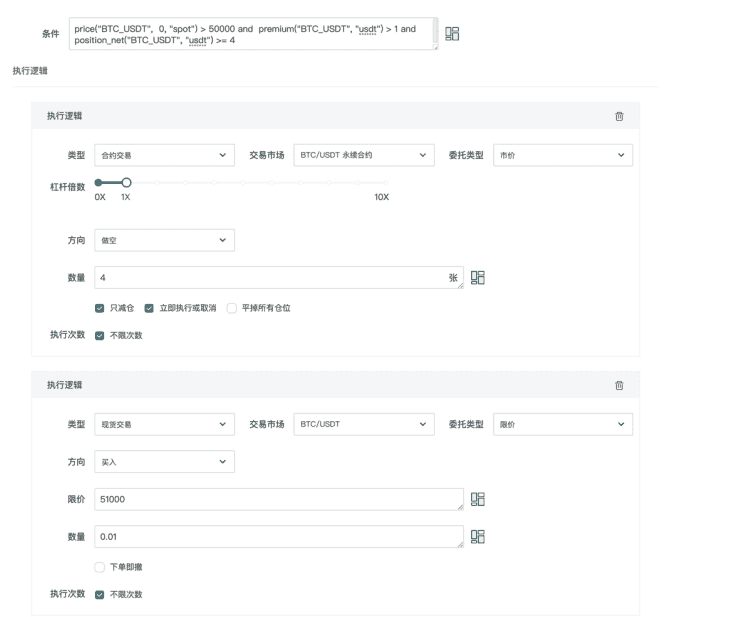The height and width of the screenshot is (617, 741).
Task: Open the 合约交易 type dropdown
Action: coord(164,155)
